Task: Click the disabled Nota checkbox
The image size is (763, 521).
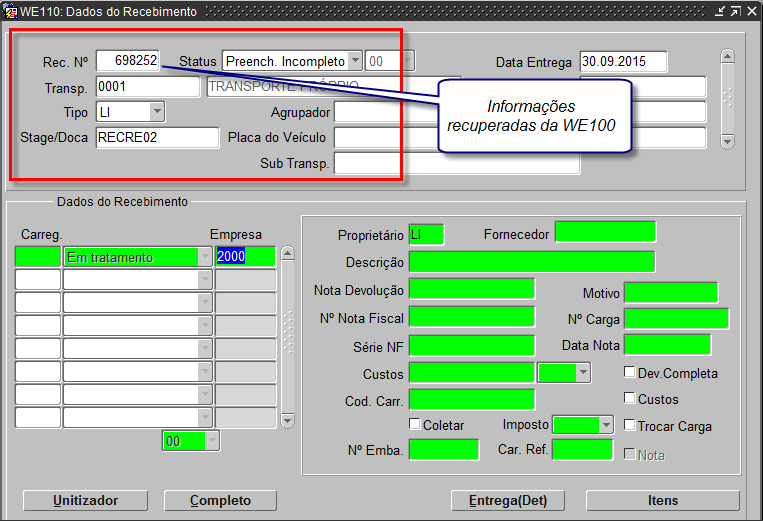Action: coord(630,454)
